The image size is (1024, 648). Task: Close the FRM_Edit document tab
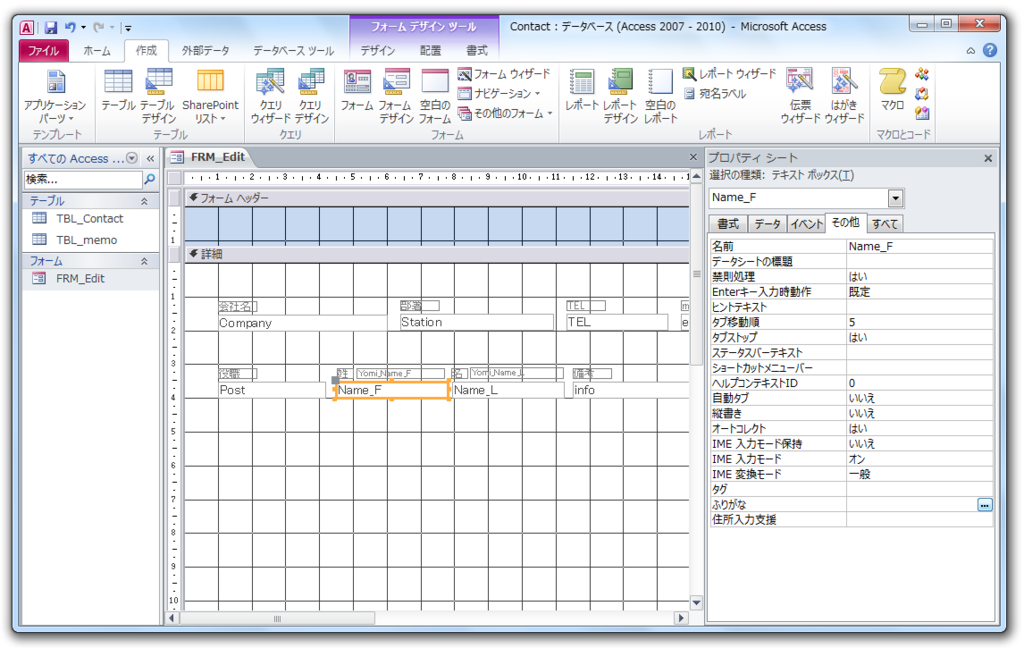[x=694, y=157]
